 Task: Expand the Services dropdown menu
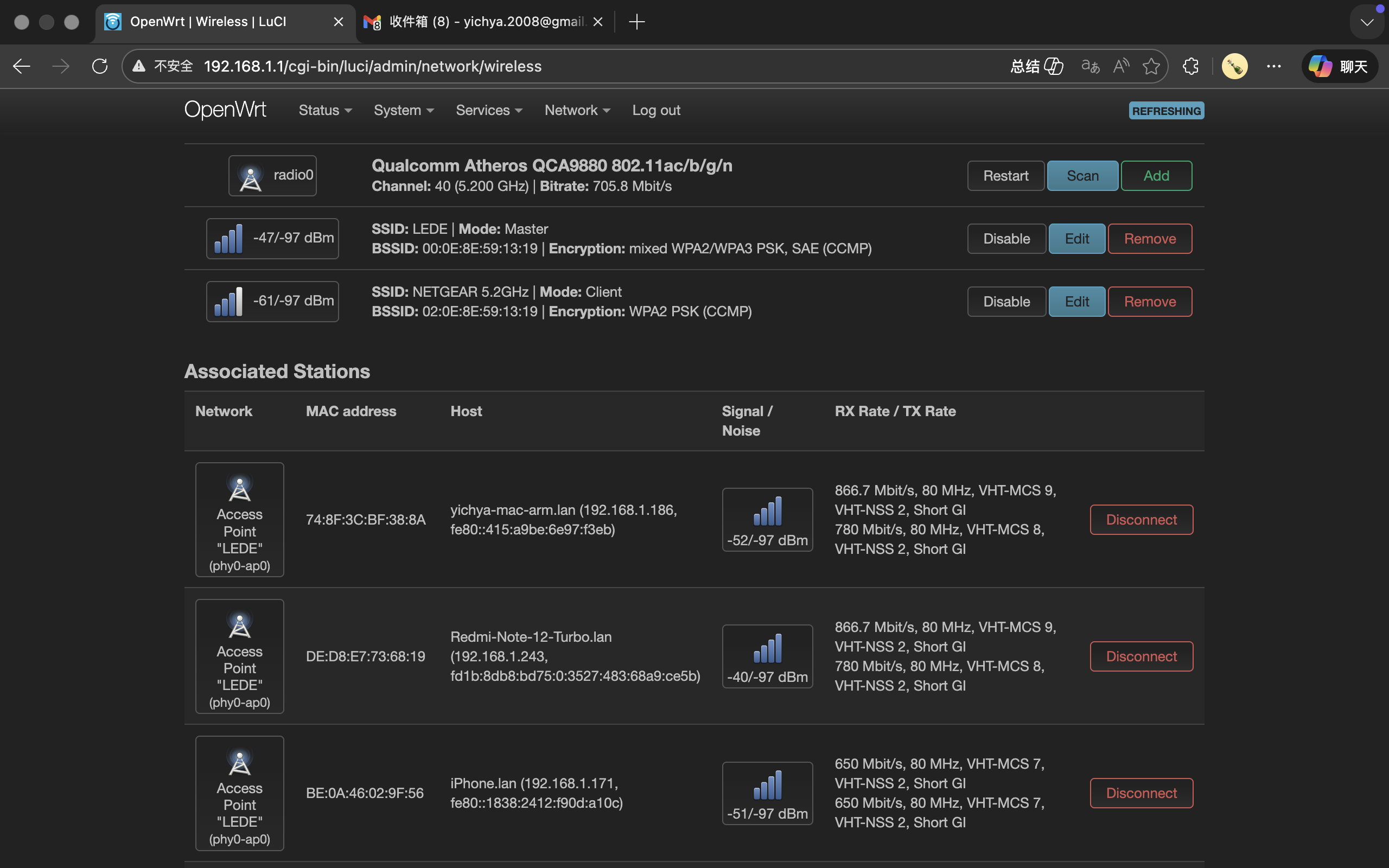point(488,110)
